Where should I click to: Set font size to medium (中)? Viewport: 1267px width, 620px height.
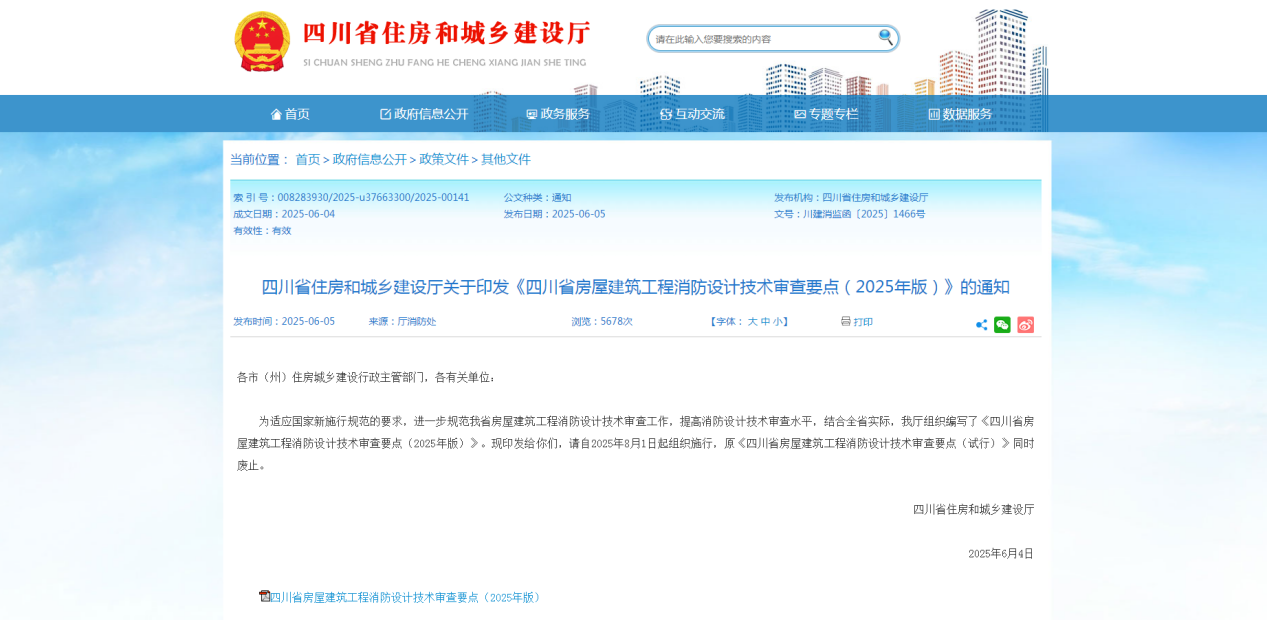[765, 322]
